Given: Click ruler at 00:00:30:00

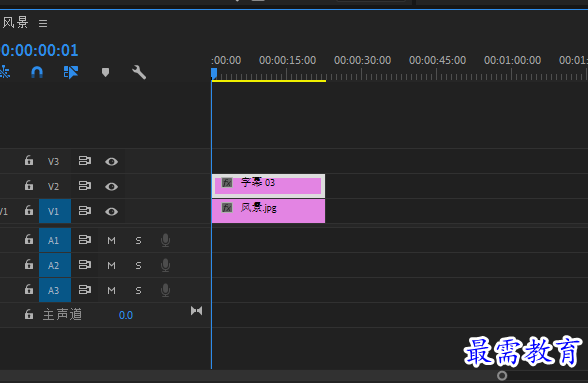Looking at the screenshot, I should [x=362, y=60].
